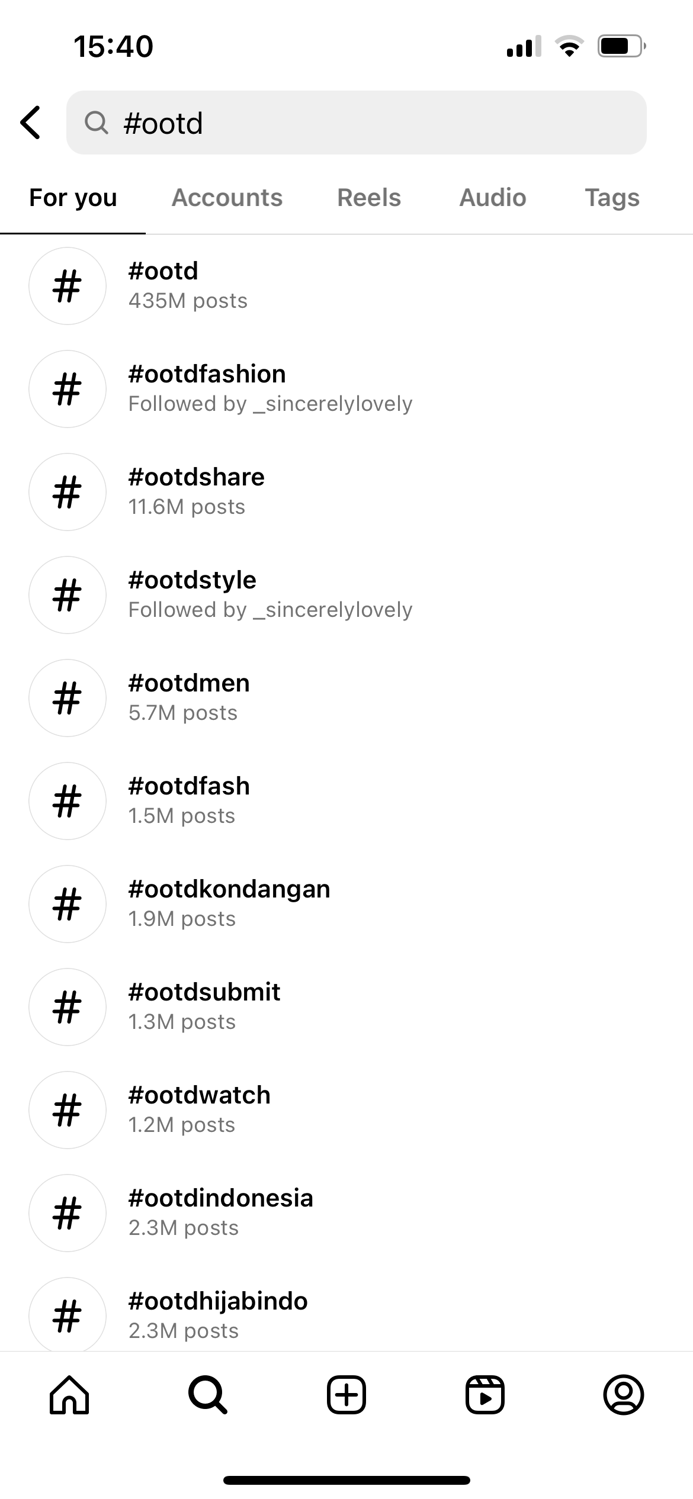Tap the back arrow to exit search

pos(29,121)
